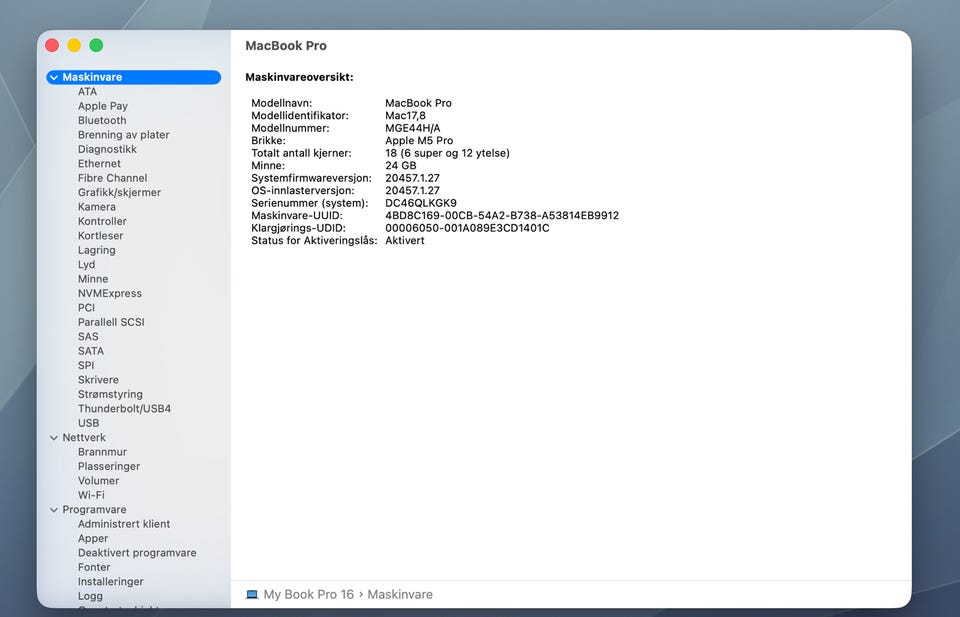Image resolution: width=960 pixels, height=617 pixels.
Task: Click the Apple M5 Pro chip value
Action: 419,141
